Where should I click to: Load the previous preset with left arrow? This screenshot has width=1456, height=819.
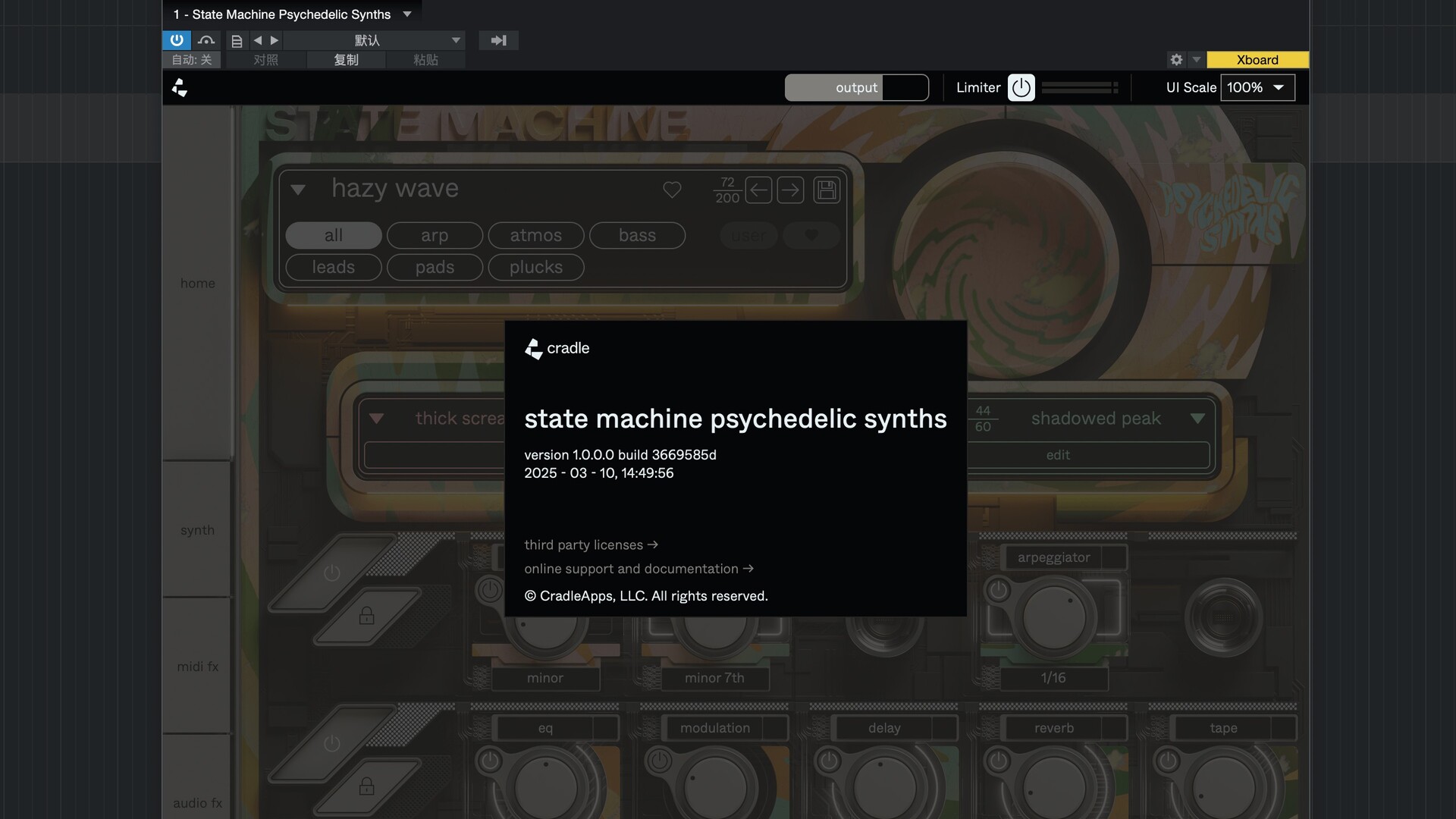pyautogui.click(x=758, y=190)
